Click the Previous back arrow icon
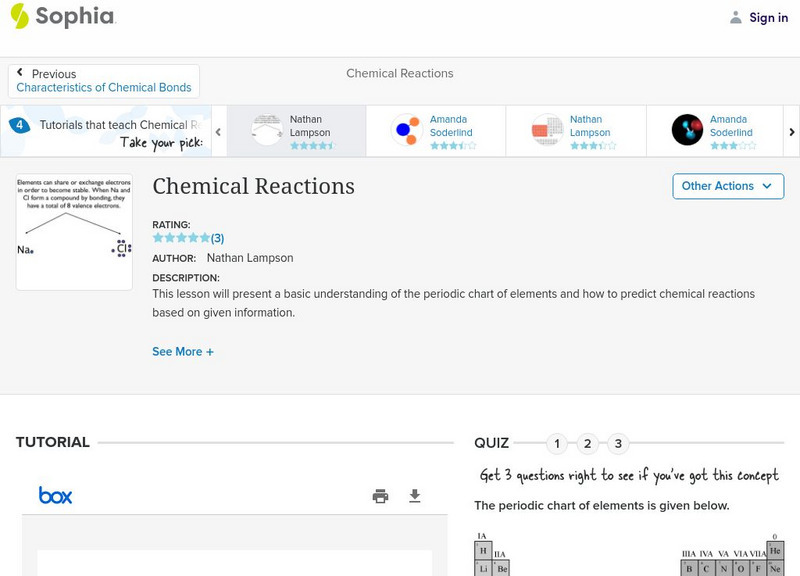This screenshot has height=576, width=800. (20, 73)
